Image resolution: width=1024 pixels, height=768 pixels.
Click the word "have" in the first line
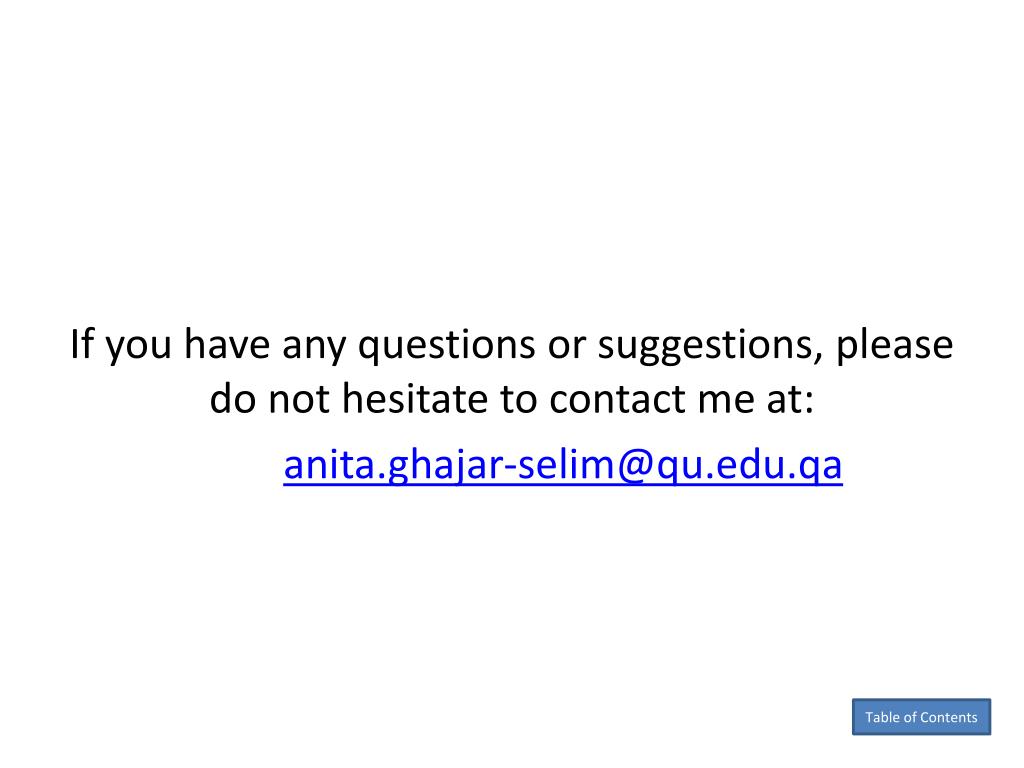tap(227, 344)
